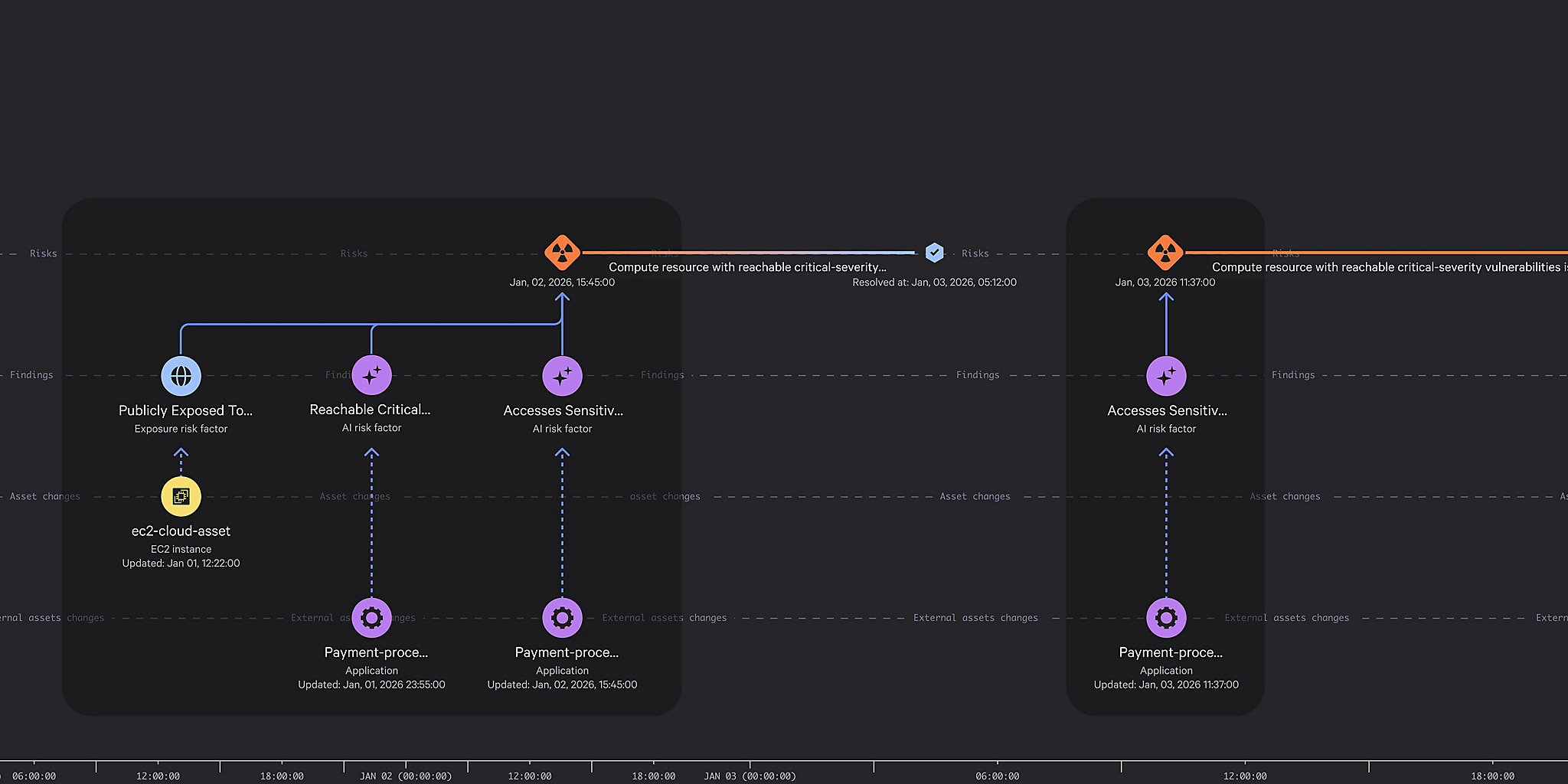
Task: Click the truncated 'Compute resource with reachable critical-severity...' risk title
Action: 747,267
